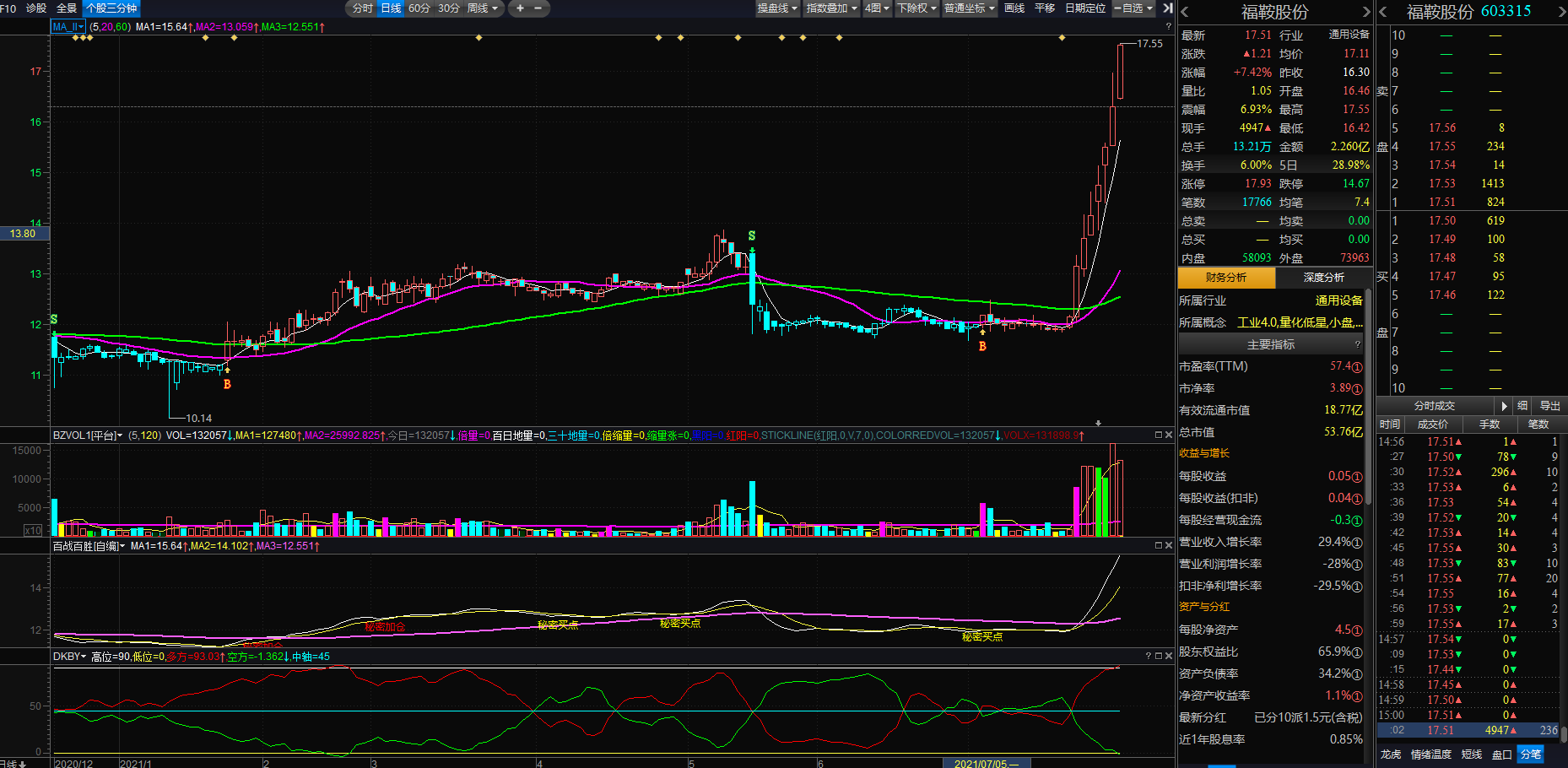Screen dimensions: 1568x768
Task: Click info icon beside 净资产收益率 1.1%
Action: point(1357,696)
